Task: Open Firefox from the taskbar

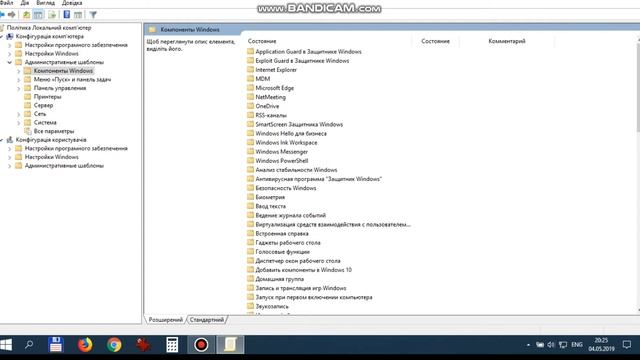Action: [85, 345]
